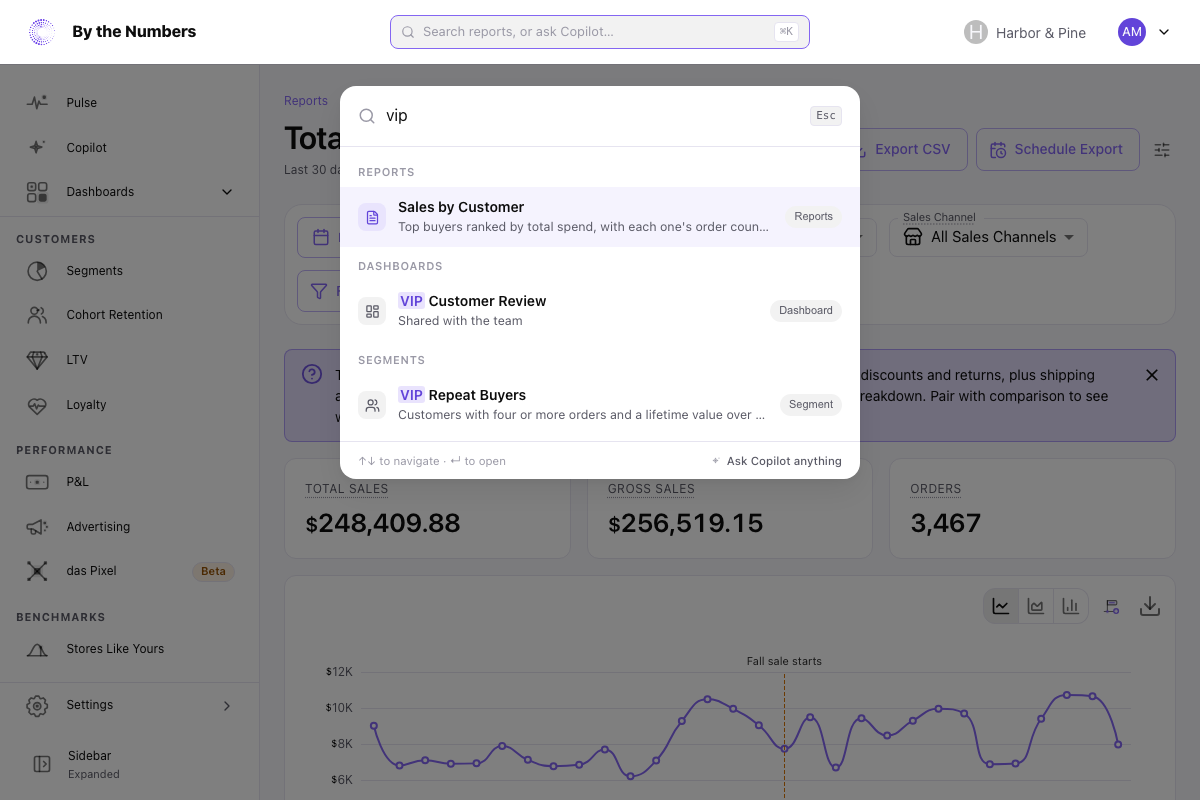Click the Harbor & Pine store avatar
The width and height of the screenshot is (1200, 800).
pyautogui.click(x=976, y=32)
